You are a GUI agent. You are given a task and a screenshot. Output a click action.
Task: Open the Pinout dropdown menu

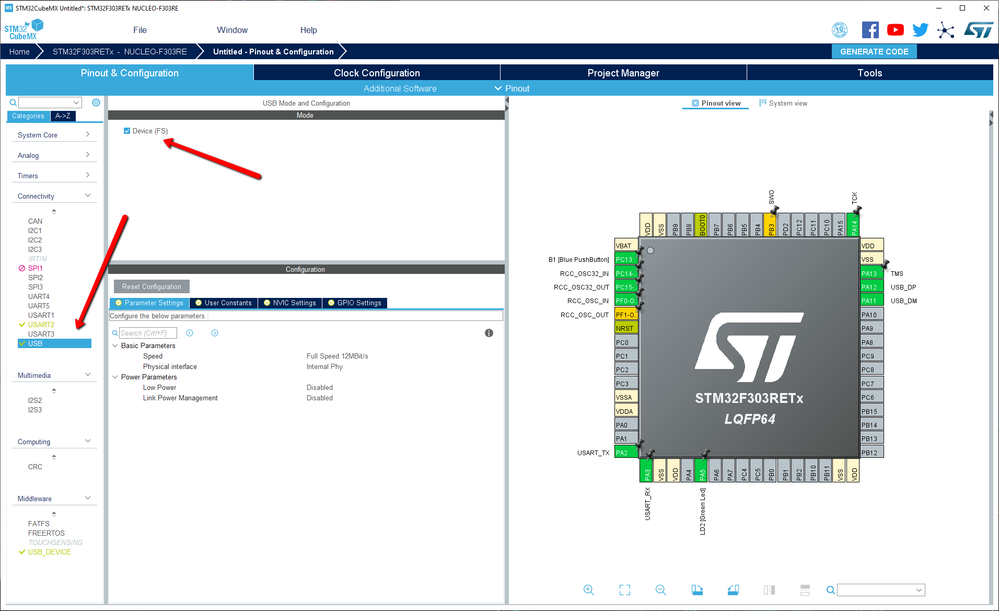pyautogui.click(x=512, y=89)
